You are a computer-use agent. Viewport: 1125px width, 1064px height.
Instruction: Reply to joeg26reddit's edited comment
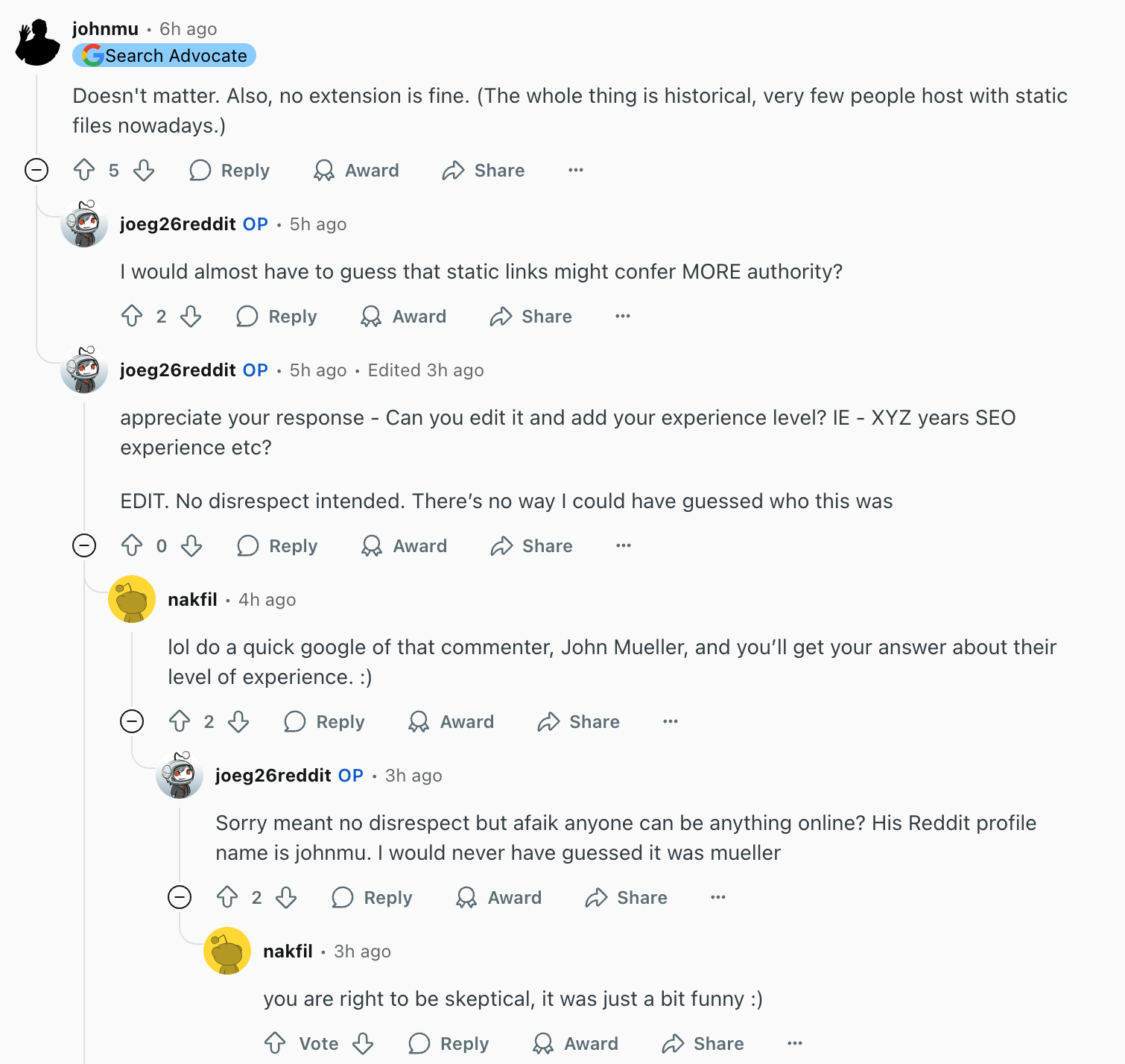pyautogui.click(x=276, y=545)
